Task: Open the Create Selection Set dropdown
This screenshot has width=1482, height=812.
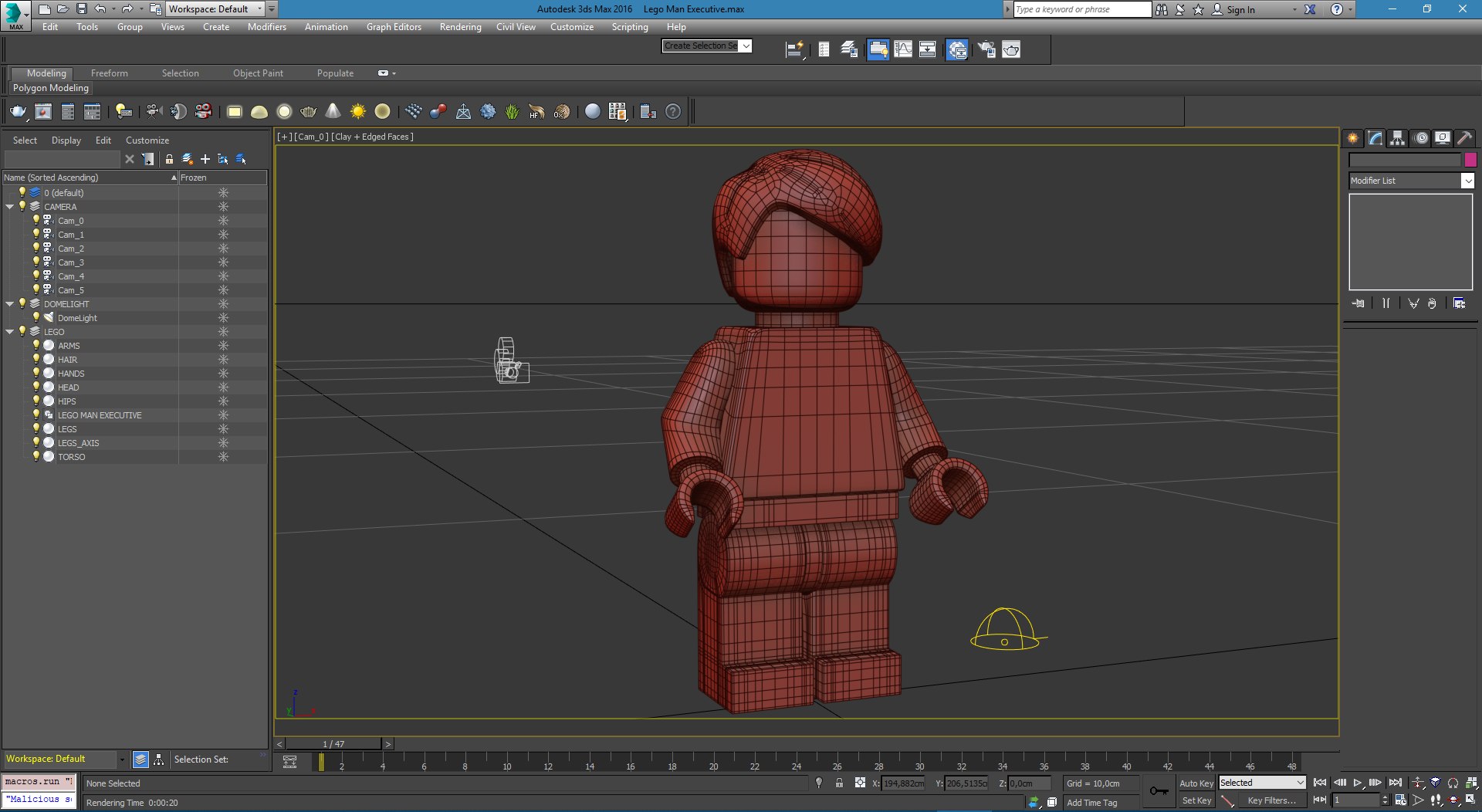Action: pos(746,46)
